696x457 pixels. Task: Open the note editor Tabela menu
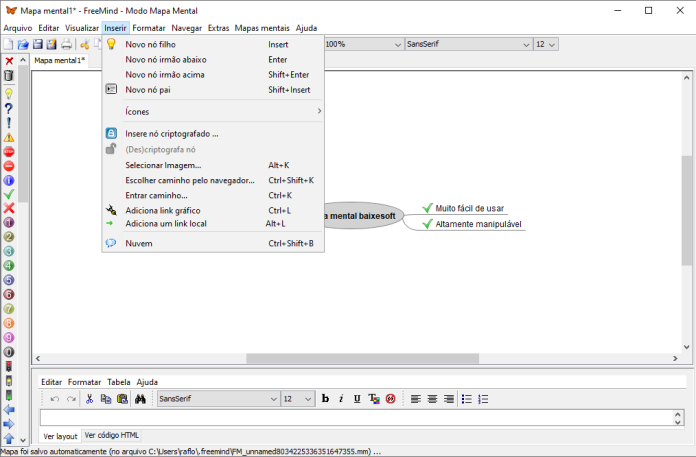point(119,382)
